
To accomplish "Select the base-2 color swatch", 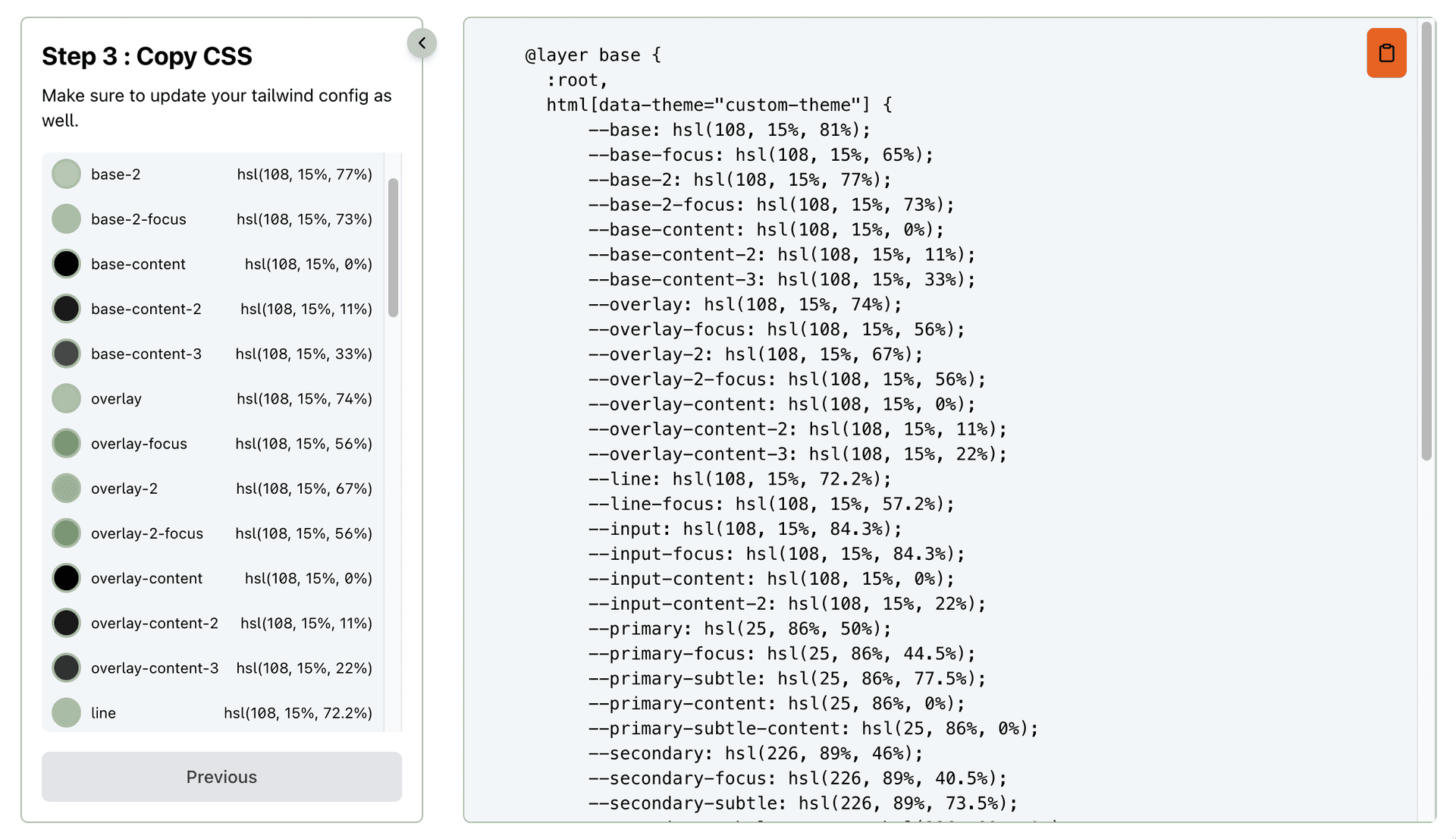I will [67, 174].
